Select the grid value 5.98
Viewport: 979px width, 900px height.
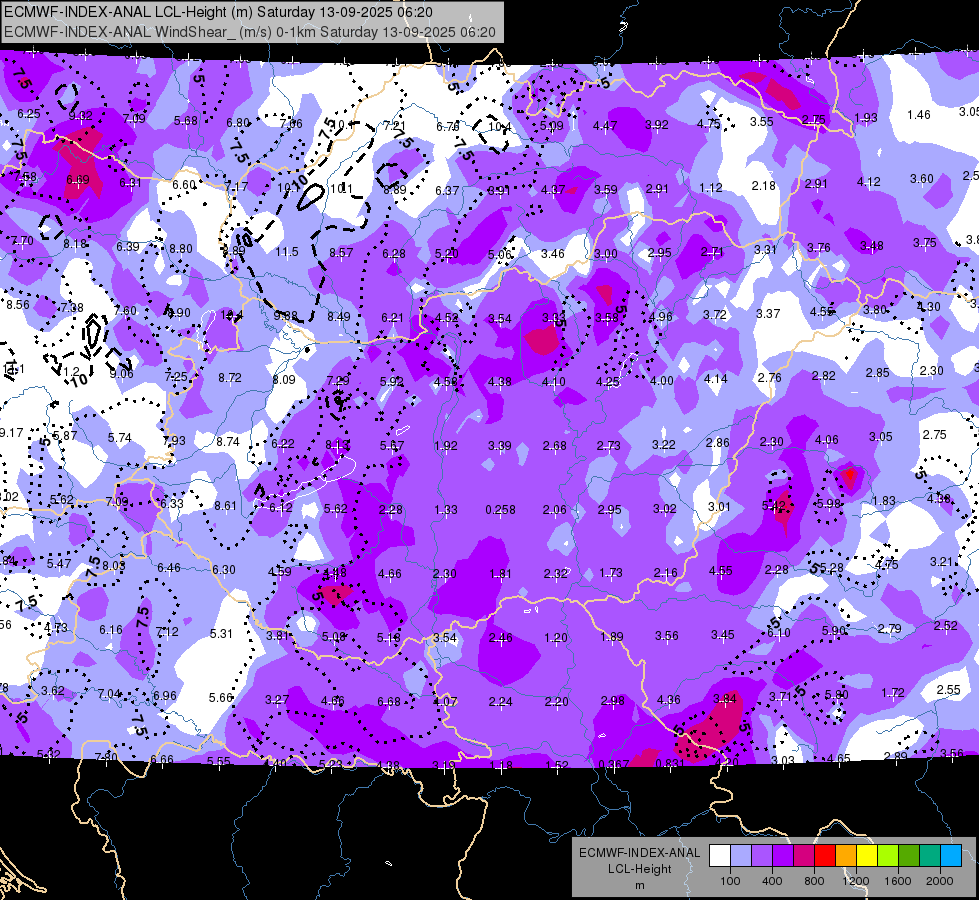829,503
